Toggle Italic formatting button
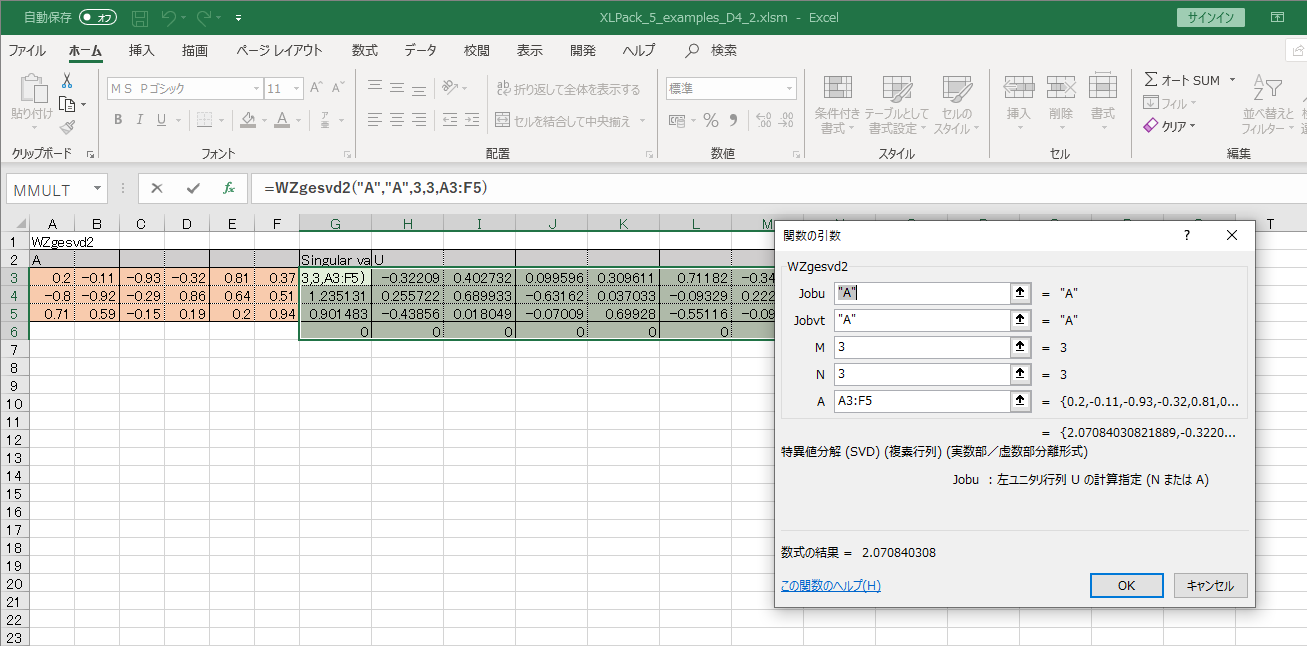This screenshot has height=646, width=1307. tap(140, 120)
